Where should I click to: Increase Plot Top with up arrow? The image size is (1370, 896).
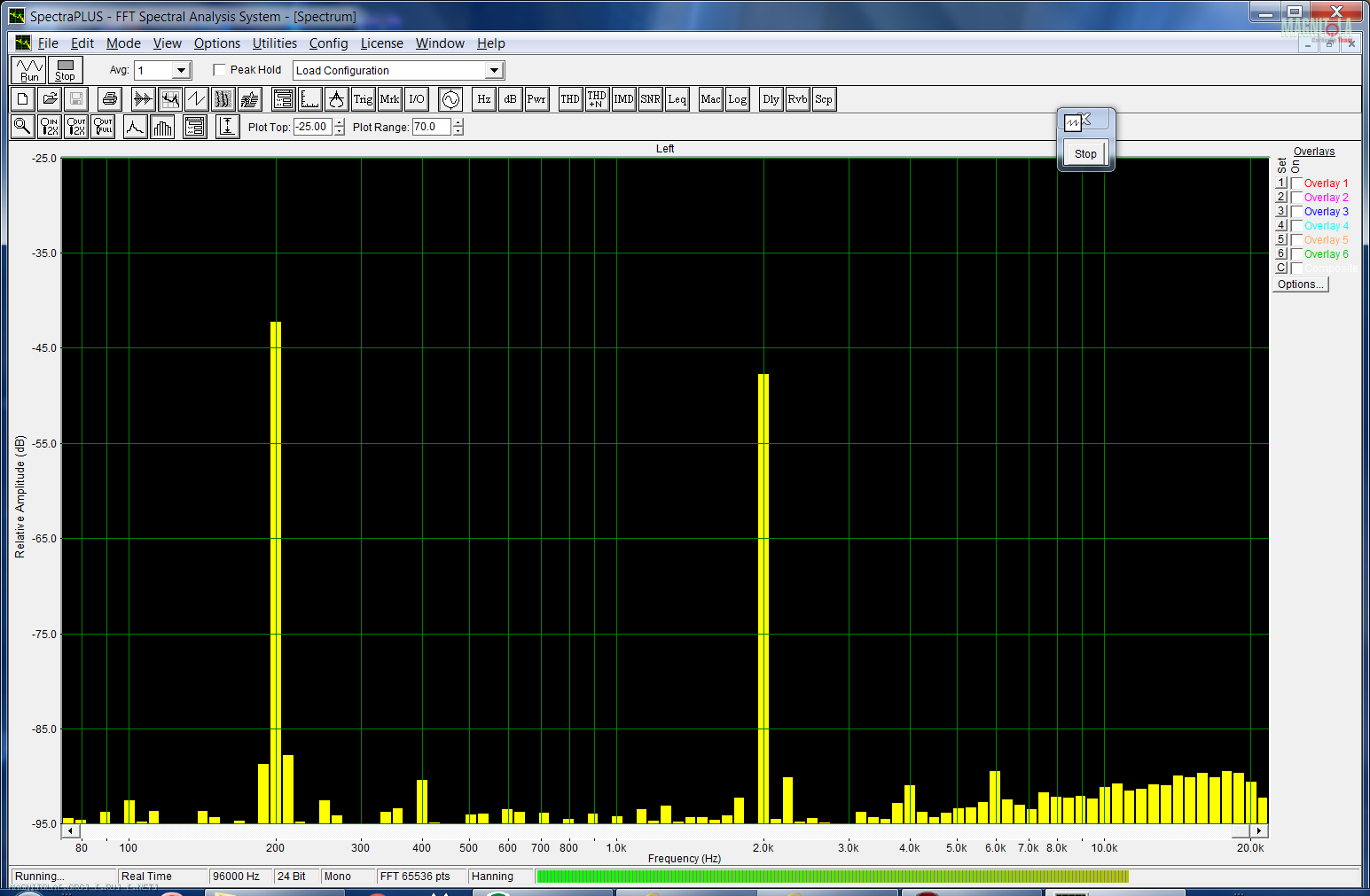[340, 122]
